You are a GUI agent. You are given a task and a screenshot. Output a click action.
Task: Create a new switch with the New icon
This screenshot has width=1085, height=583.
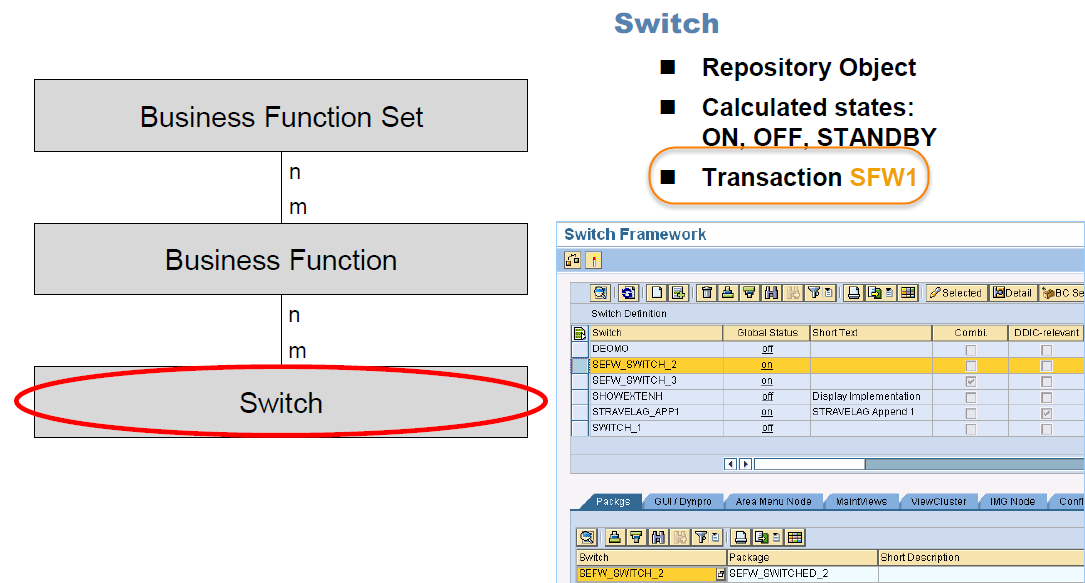click(655, 293)
